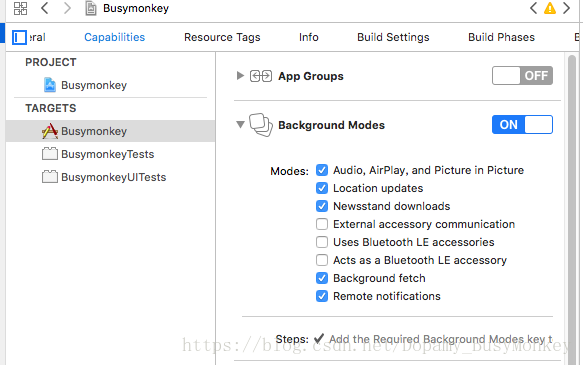Click the Busymonkey project file icon in breadcrumb
This screenshot has height=365, width=583.
pyautogui.click(x=91, y=8)
